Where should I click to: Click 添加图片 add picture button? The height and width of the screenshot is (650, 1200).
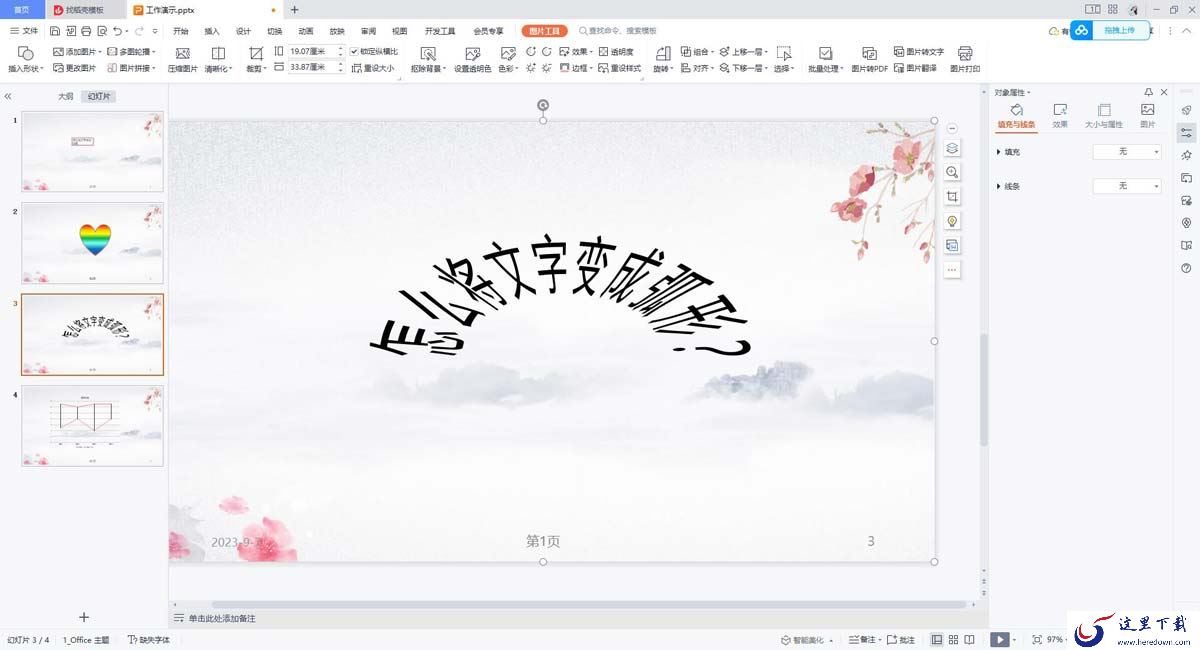[x=76, y=51]
